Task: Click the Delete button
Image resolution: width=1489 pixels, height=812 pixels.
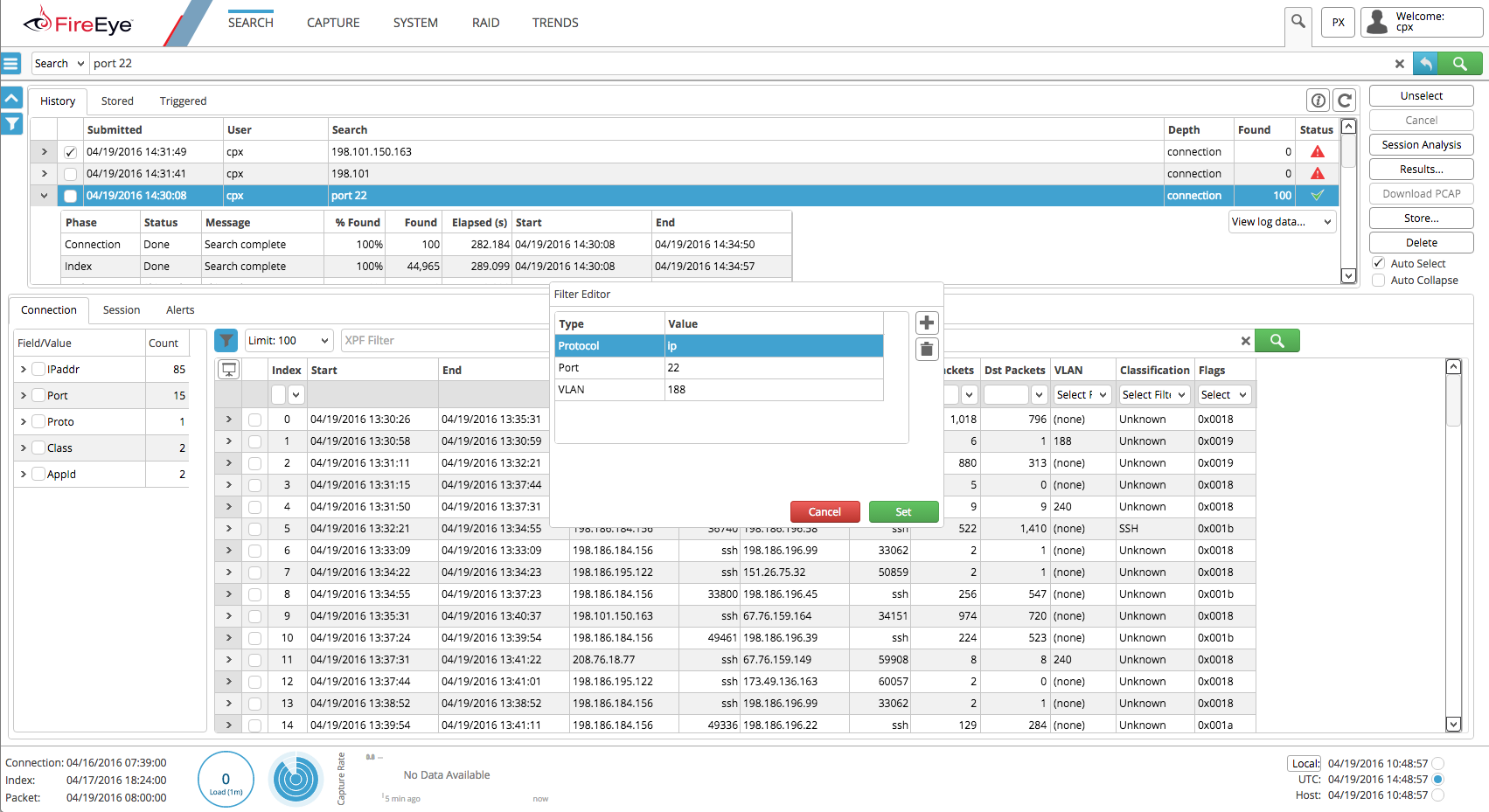Action: [x=1422, y=243]
